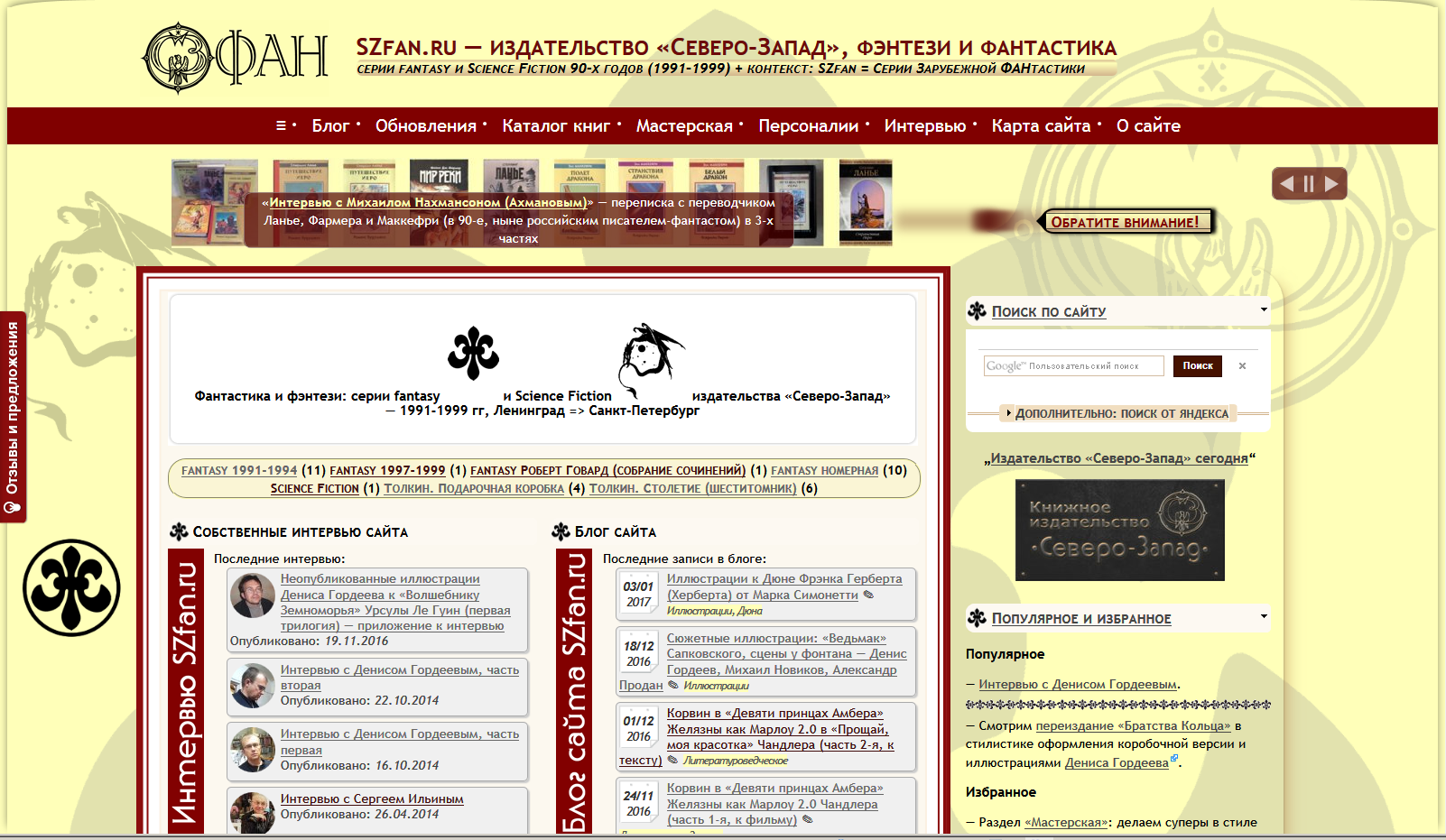Click the 'Fantasy 1991-1994' series link
The image size is (1446, 840).
pos(239,470)
